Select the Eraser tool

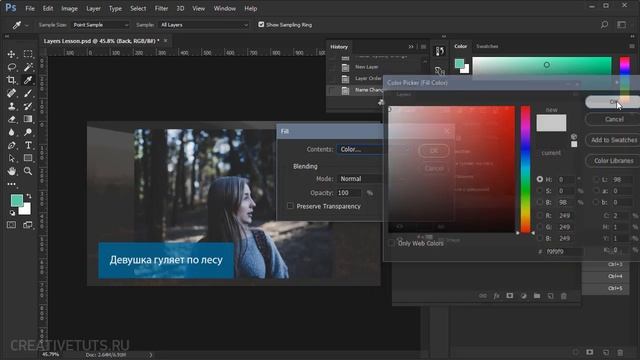pyautogui.click(x=11, y=119)
